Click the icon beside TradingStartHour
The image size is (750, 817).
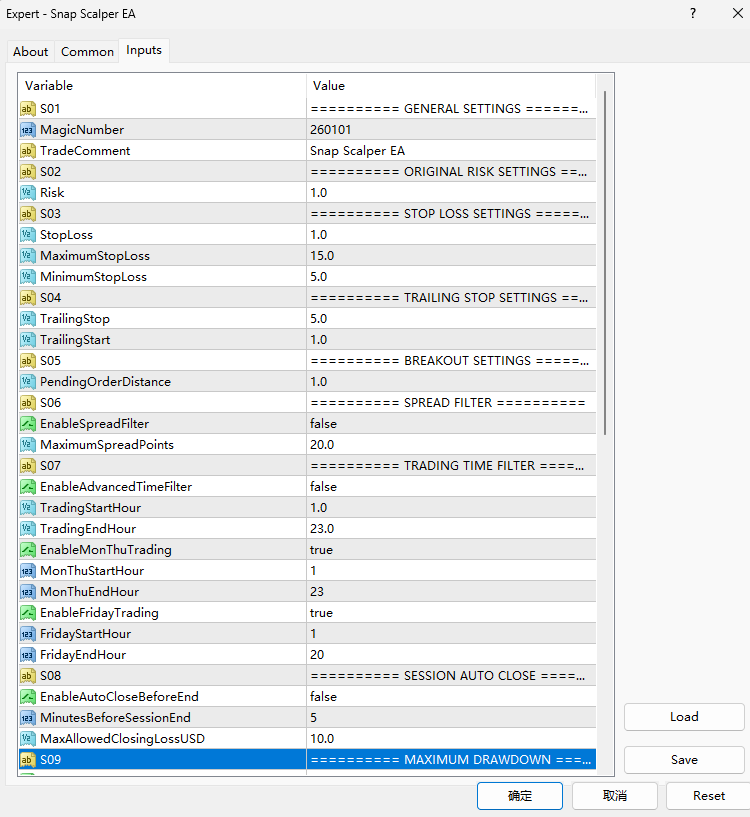pyautogui.click(x=28, y=508)
